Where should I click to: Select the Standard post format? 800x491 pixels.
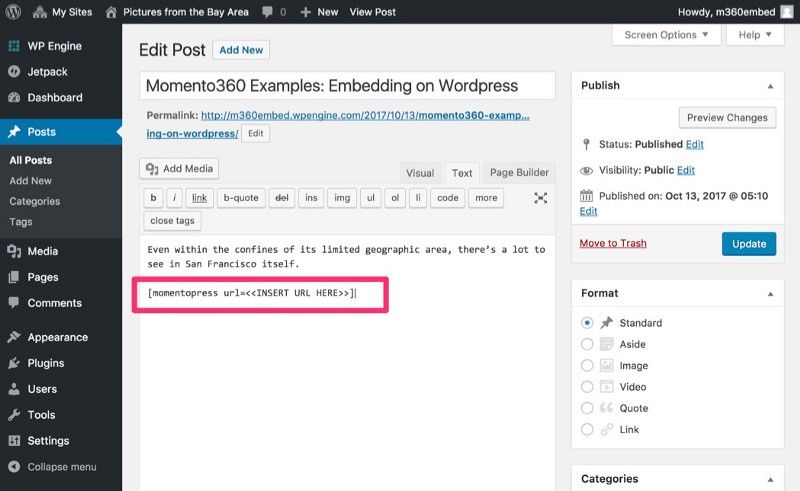pos(587,323)
